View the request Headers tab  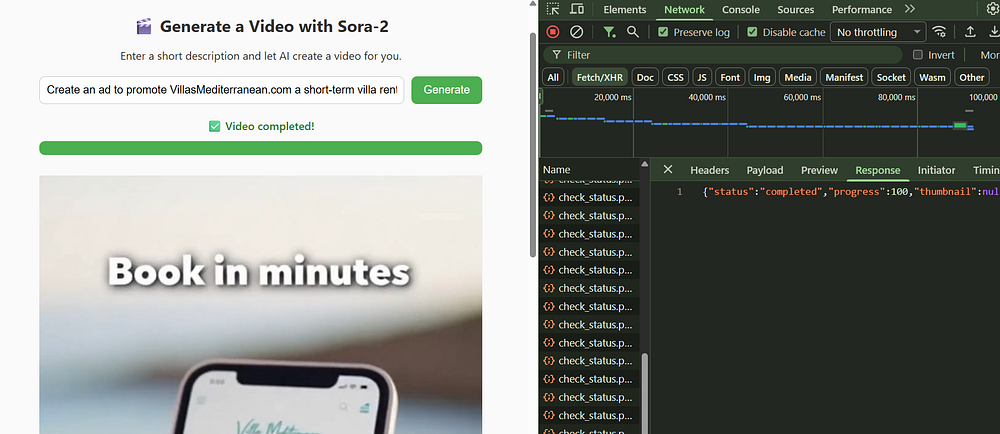(x=709, y=170)
